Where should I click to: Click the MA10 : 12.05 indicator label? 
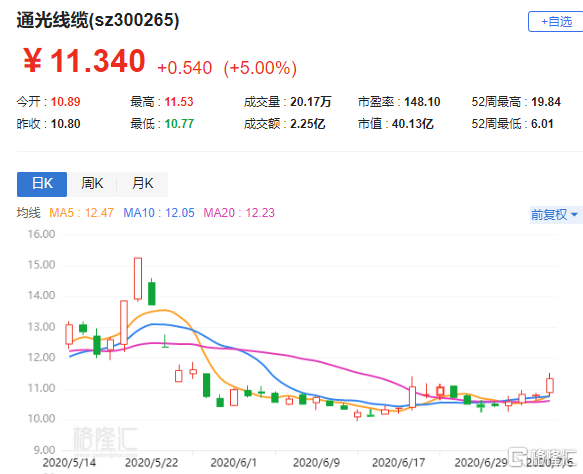pos(159,213)
